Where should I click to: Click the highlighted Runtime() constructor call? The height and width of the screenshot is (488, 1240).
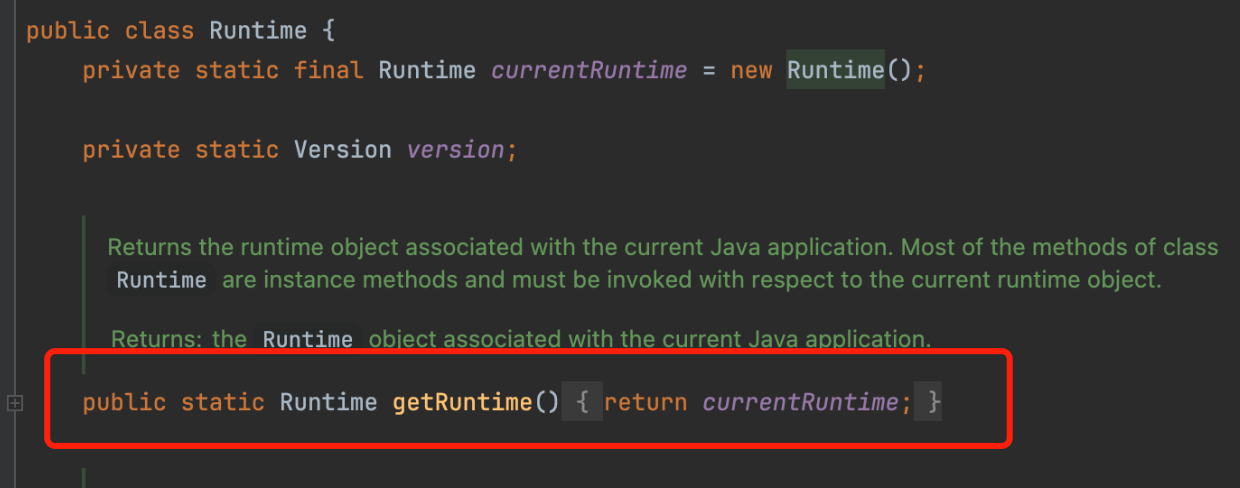point(835,70)
